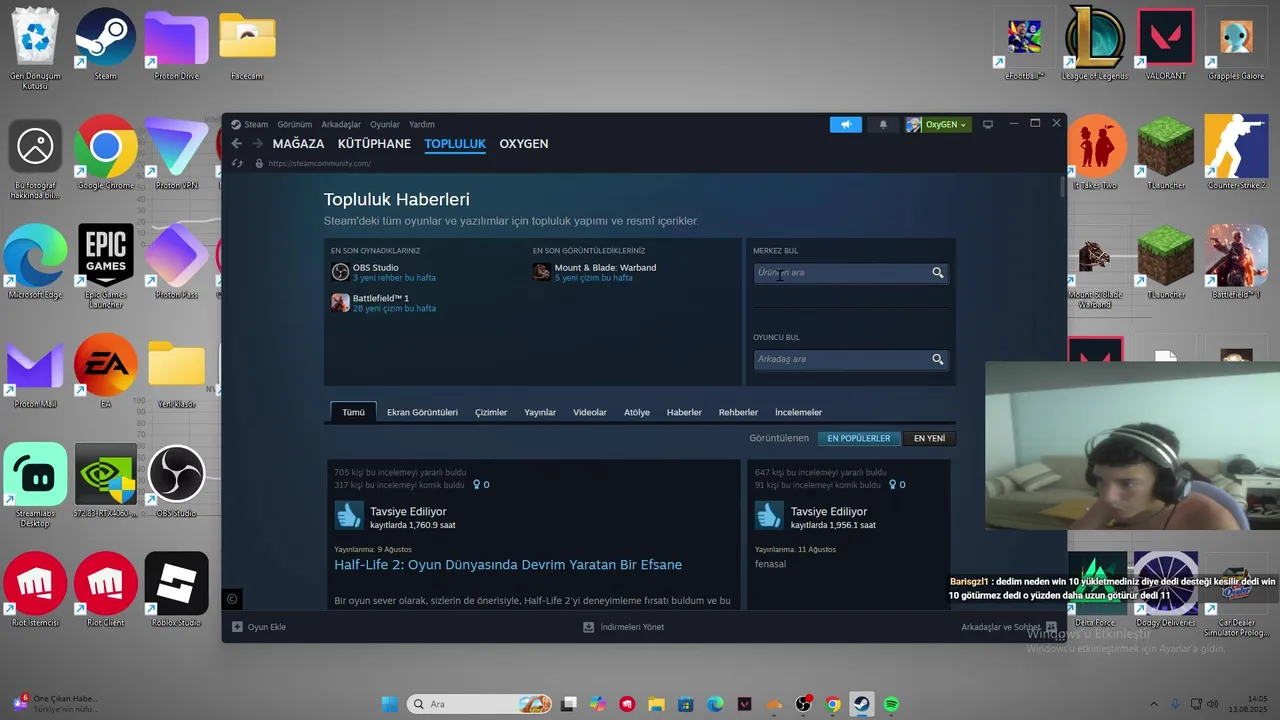Click the Windows Start button

(x=389, y=704)
